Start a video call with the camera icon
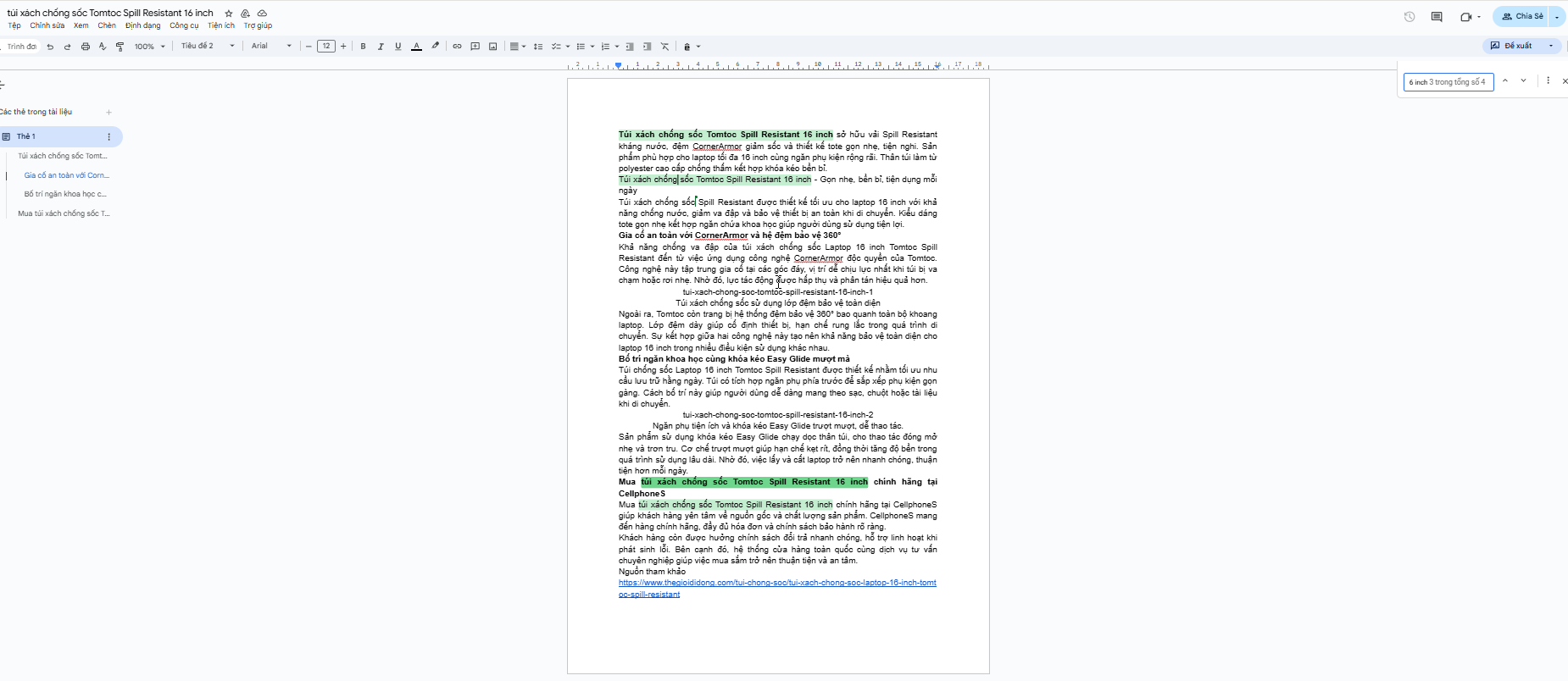 (x=1466, y=17)
